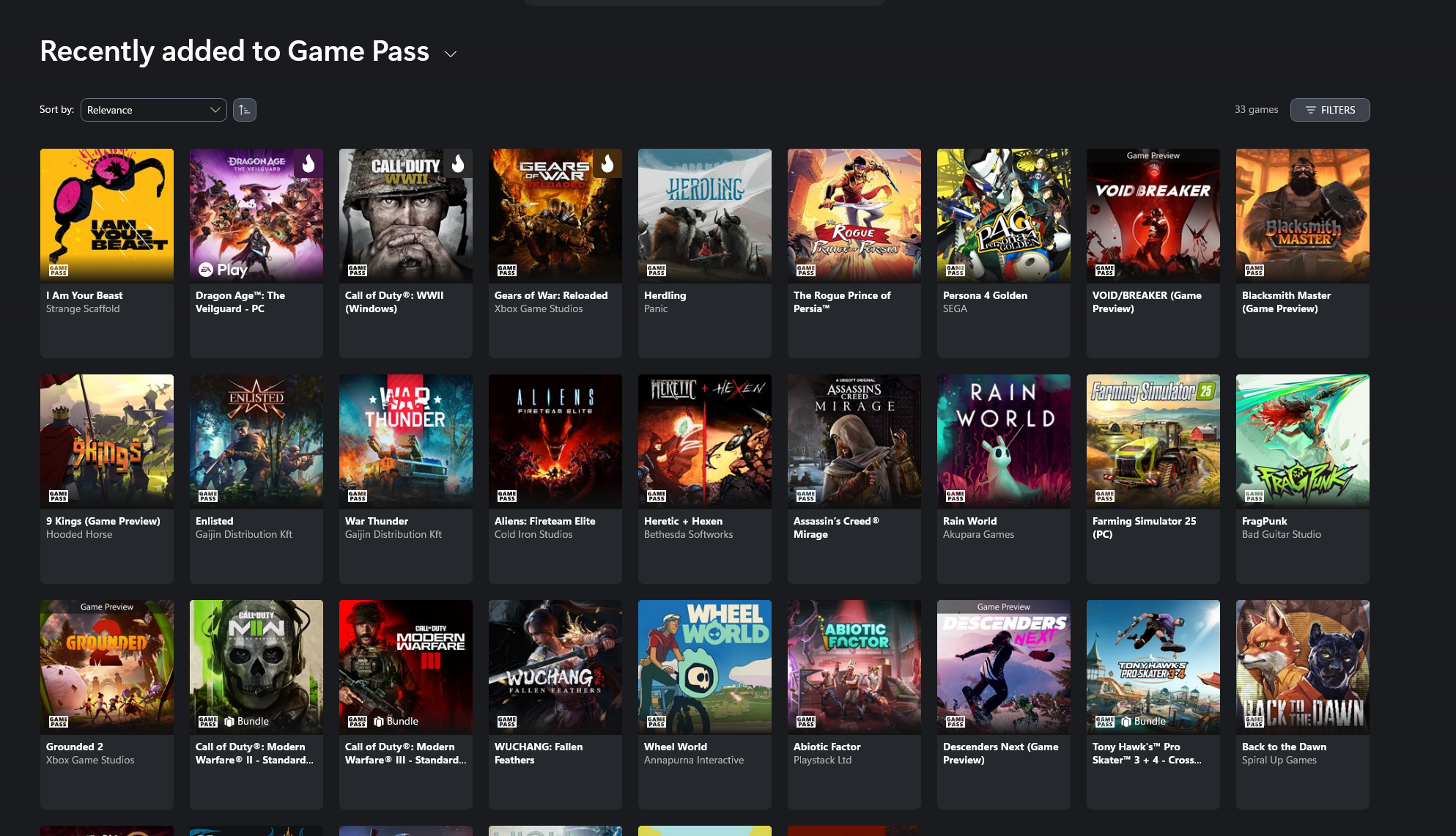
Task: Select the War Thunder game cover
Action: (405, 441)
